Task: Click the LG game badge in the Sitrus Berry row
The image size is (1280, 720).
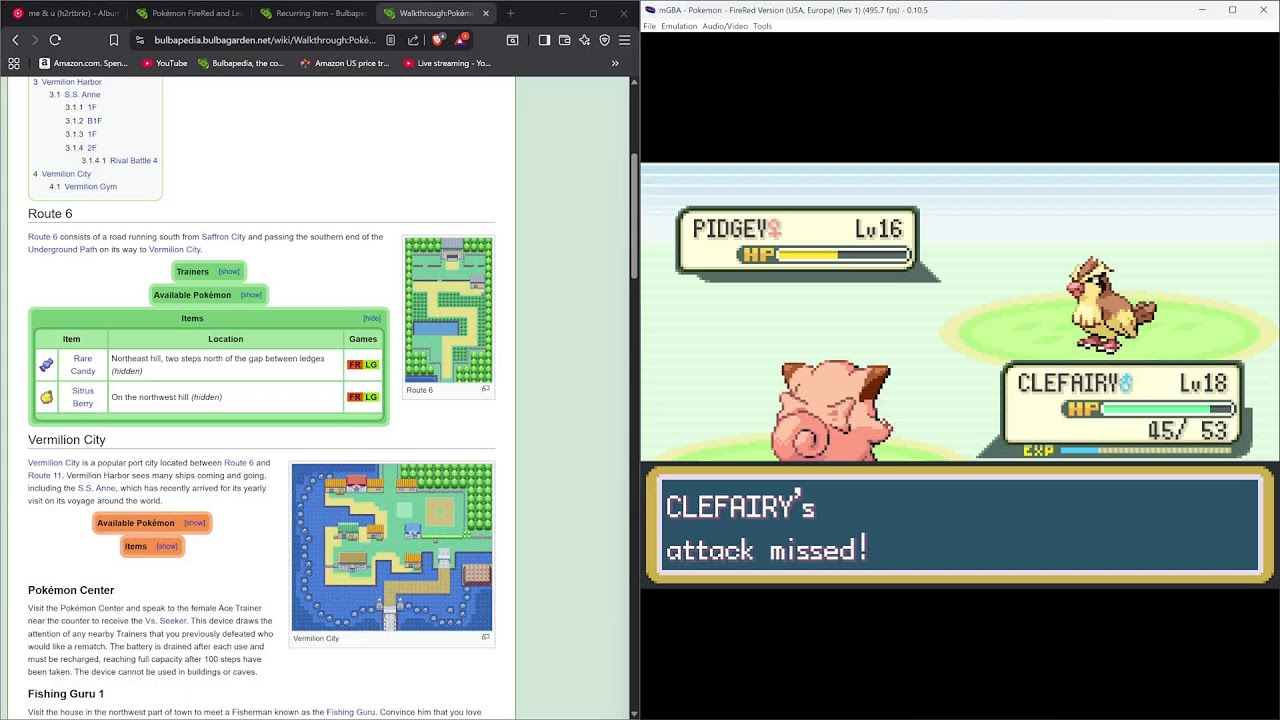Action: coord(371,397)
